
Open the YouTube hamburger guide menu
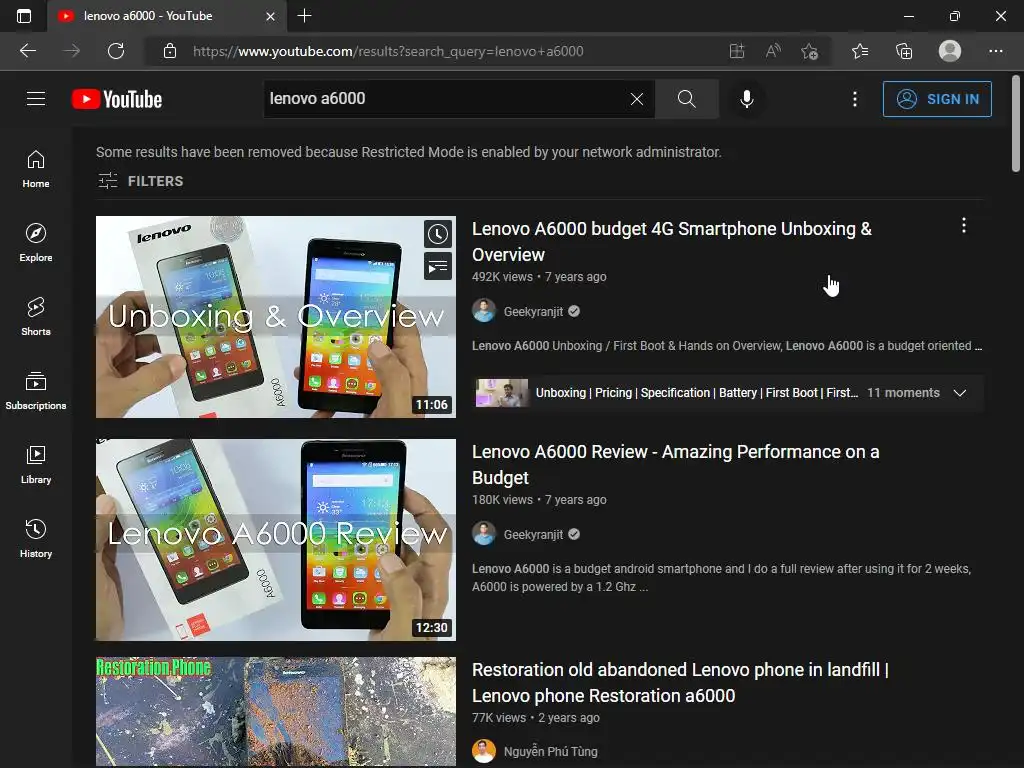[36, 99]
